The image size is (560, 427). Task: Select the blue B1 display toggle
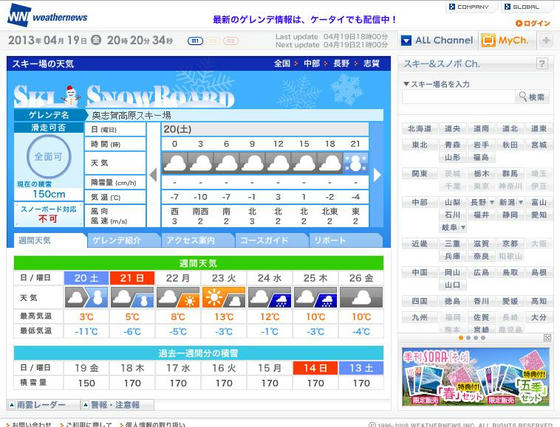point(195,41)
